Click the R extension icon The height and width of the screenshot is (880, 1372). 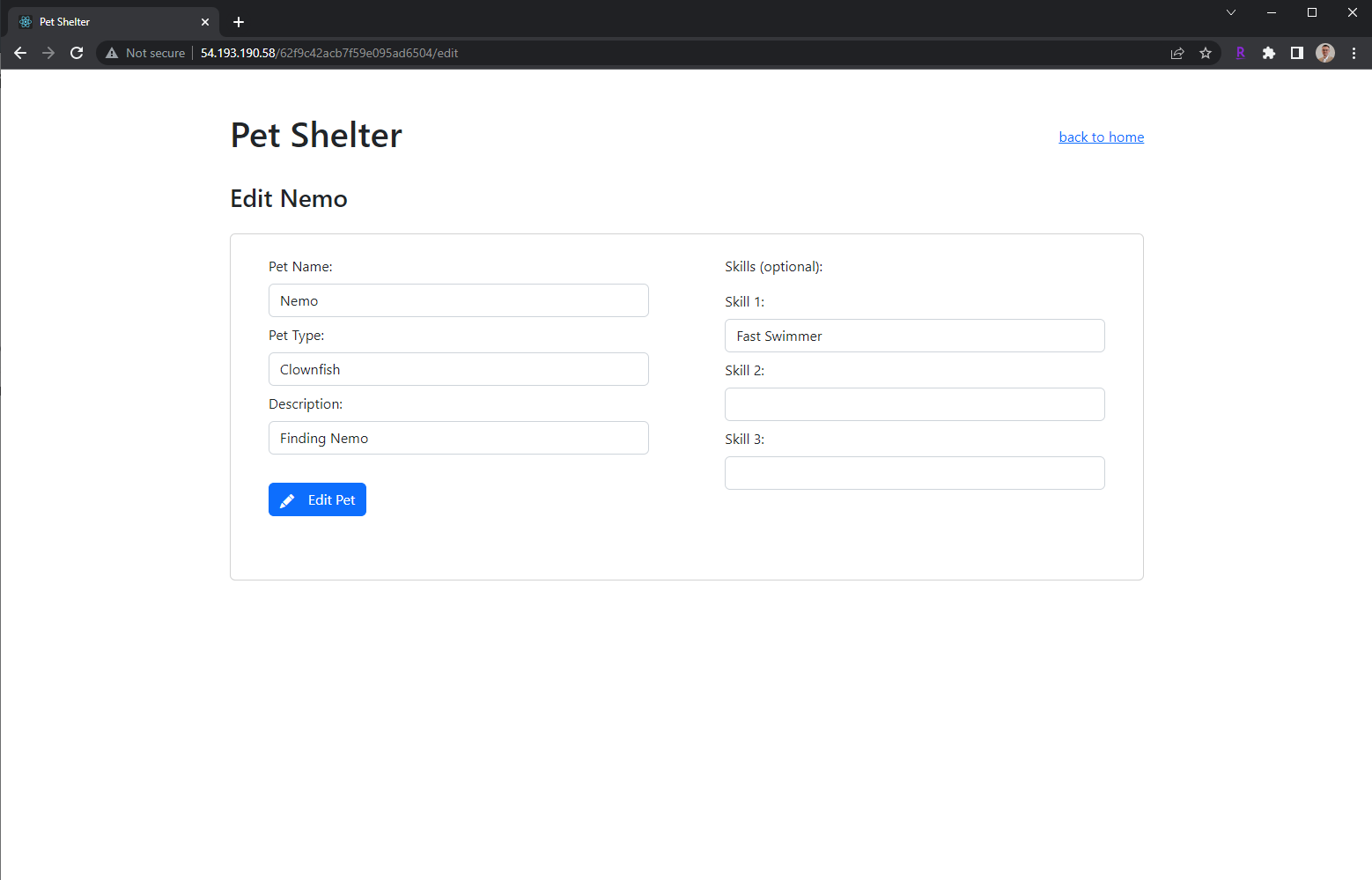coord(1240,53)
